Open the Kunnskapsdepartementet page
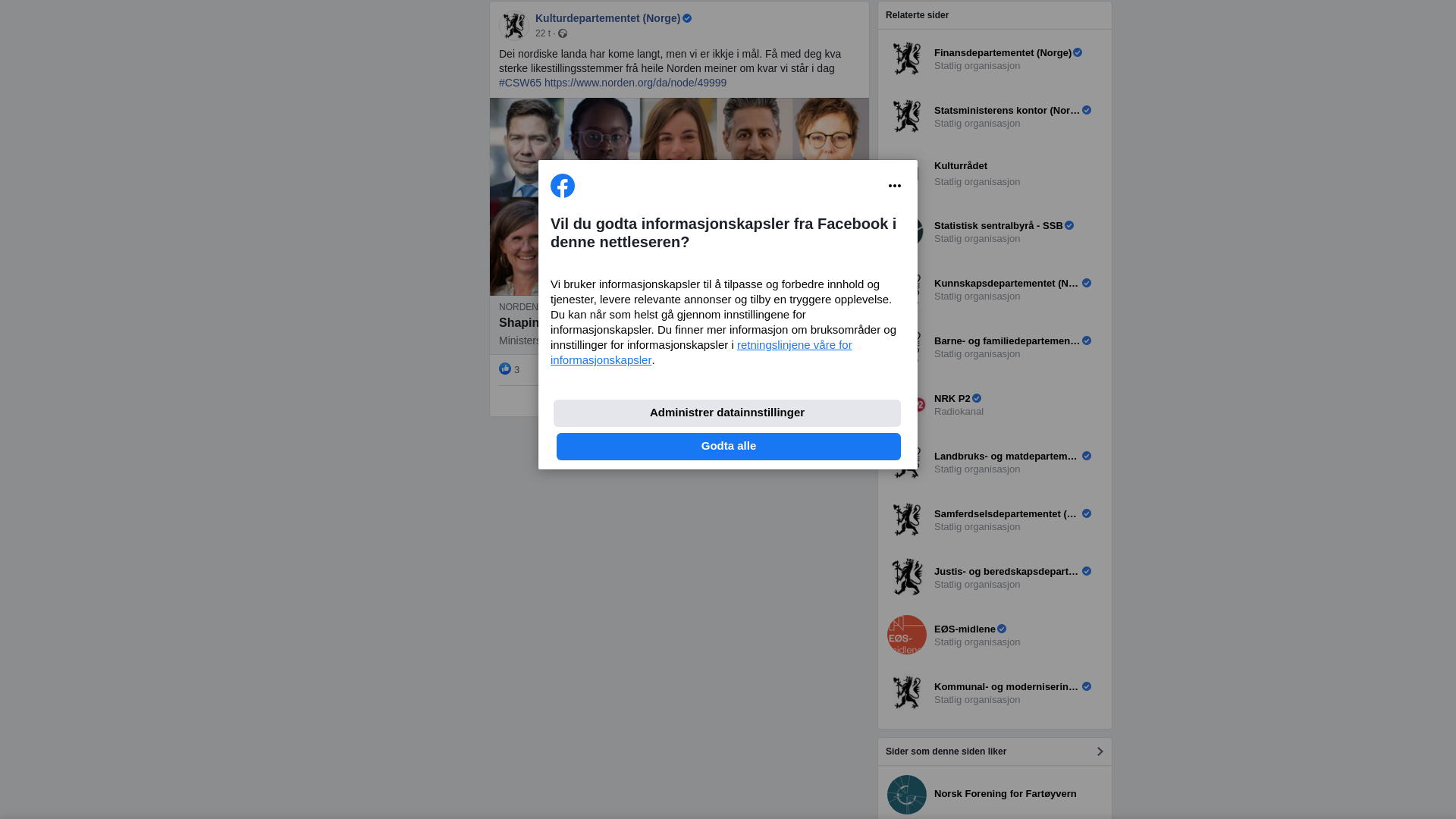1456x819 pixels. [1007, 284]
